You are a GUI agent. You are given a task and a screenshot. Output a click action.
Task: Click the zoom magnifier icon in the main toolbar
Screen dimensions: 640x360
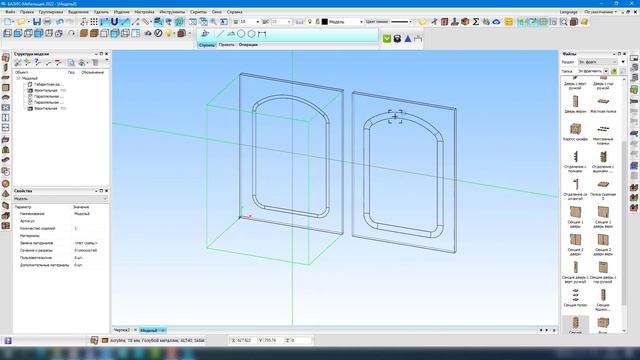click(213, 22)
